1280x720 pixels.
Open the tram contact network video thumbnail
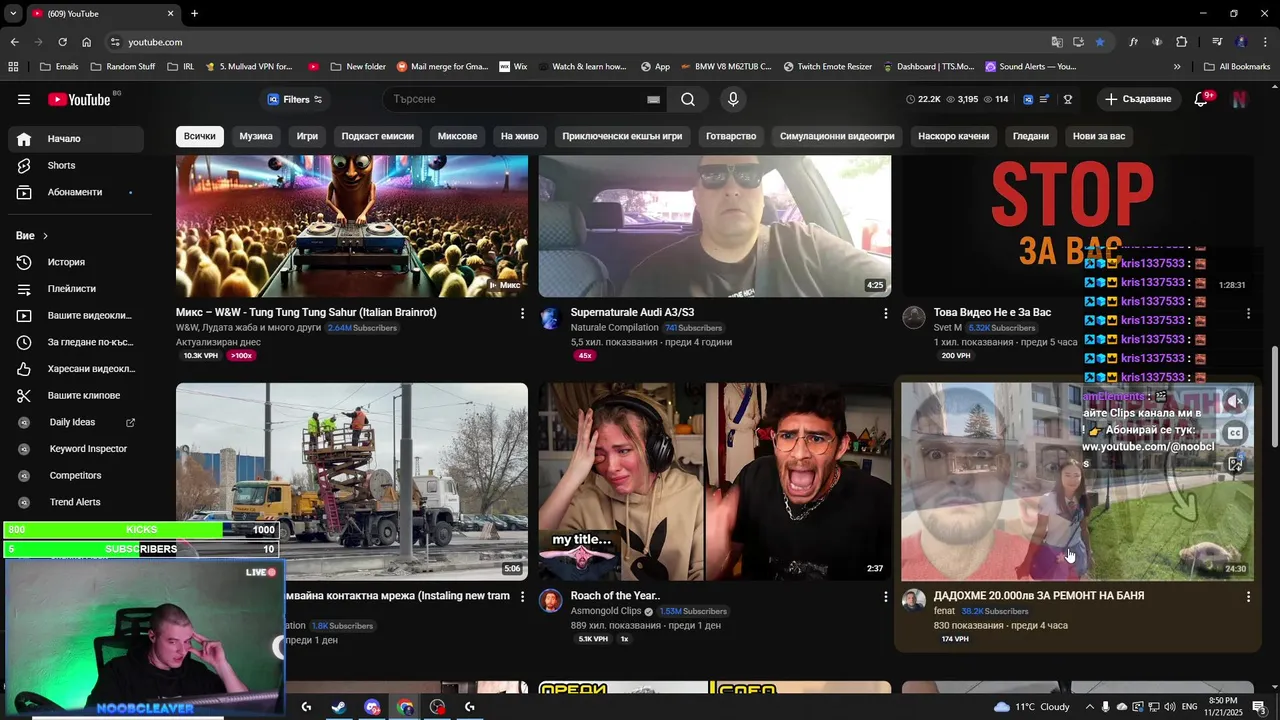pos(352,482)
